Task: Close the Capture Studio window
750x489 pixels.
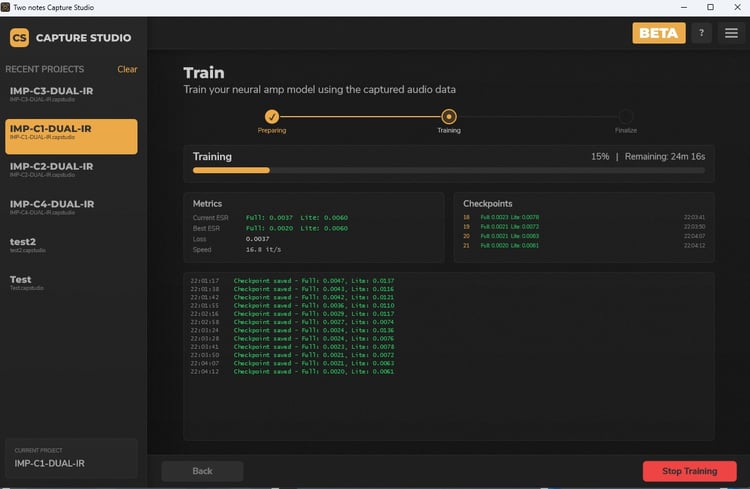Action: click(x=737, y=7)
